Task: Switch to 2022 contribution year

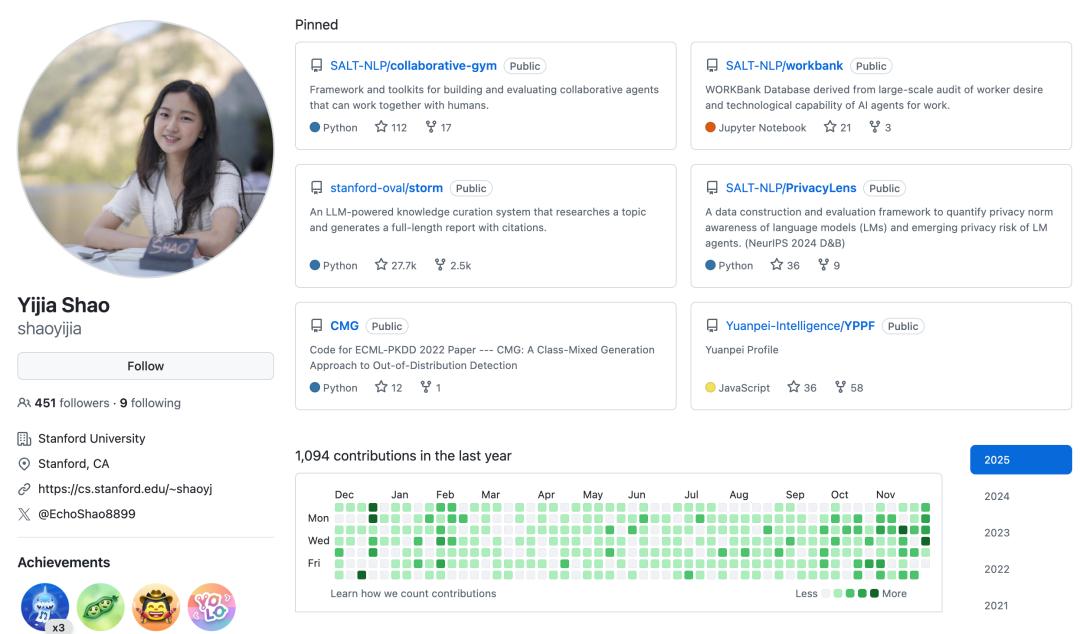Action: (996, 569)
